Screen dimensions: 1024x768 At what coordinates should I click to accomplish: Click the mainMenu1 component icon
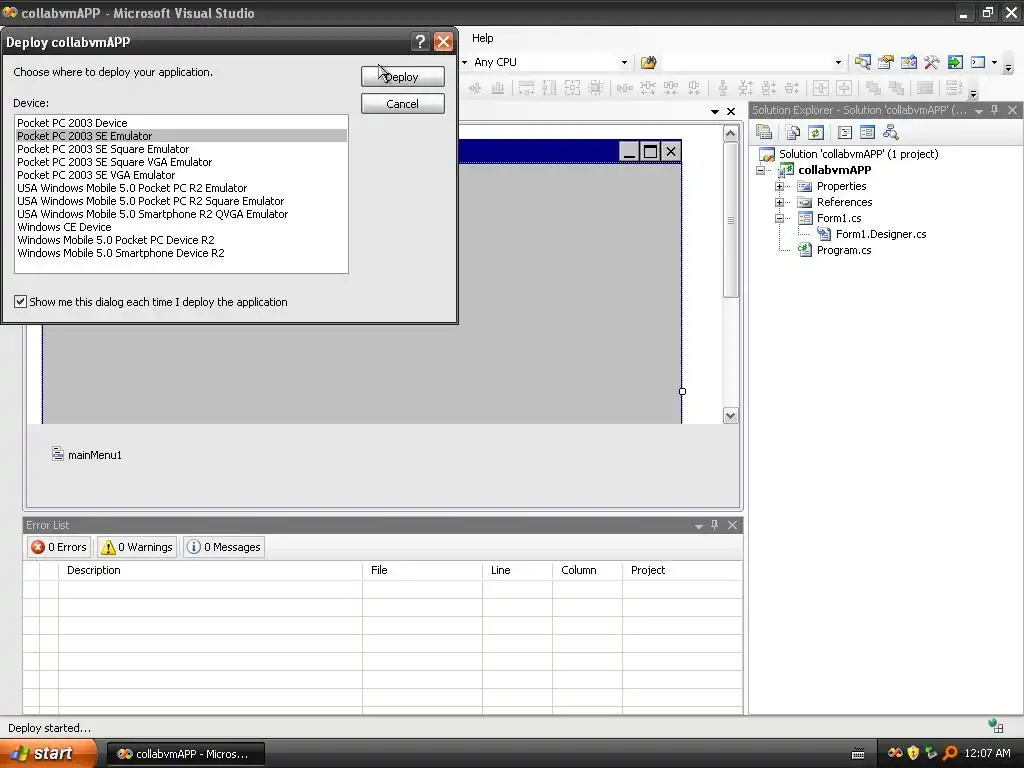pyautogui.click(x=57, y=453)
